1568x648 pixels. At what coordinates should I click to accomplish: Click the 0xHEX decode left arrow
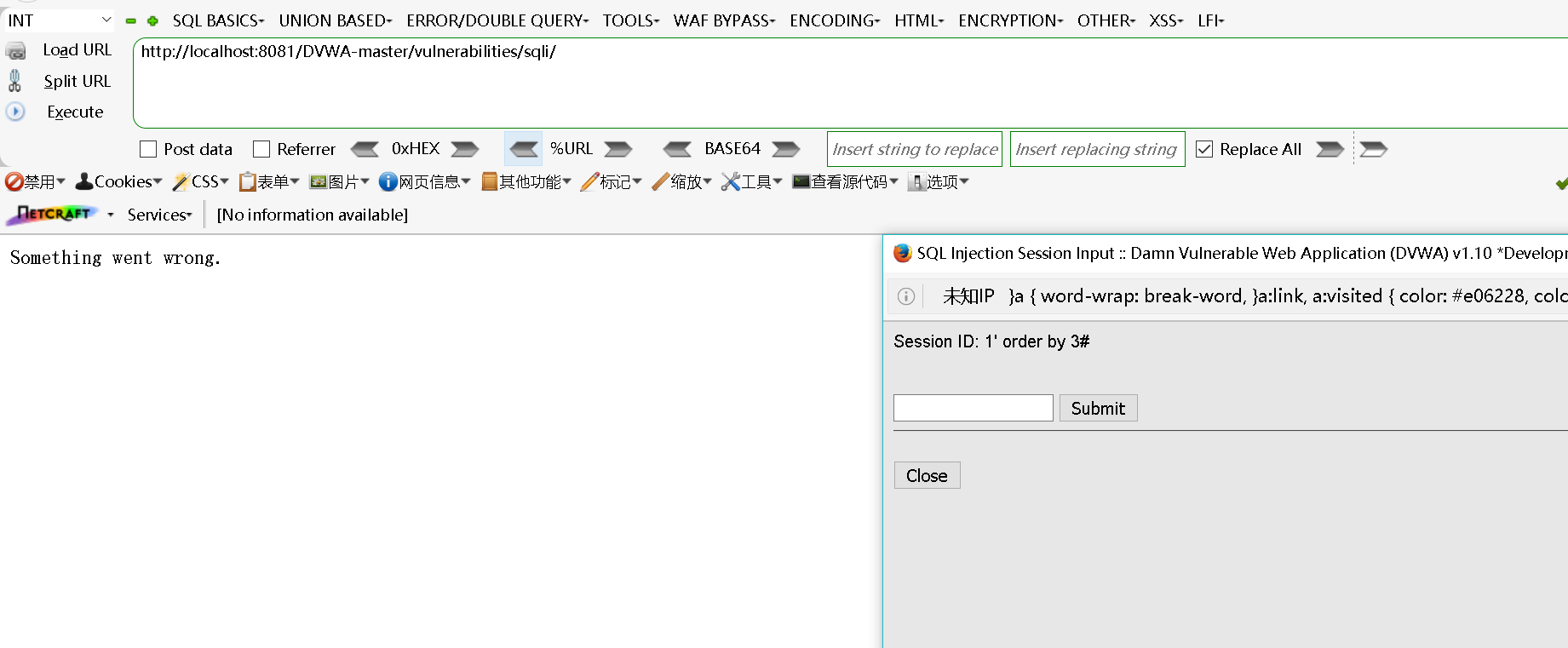(x=365, y=149)
